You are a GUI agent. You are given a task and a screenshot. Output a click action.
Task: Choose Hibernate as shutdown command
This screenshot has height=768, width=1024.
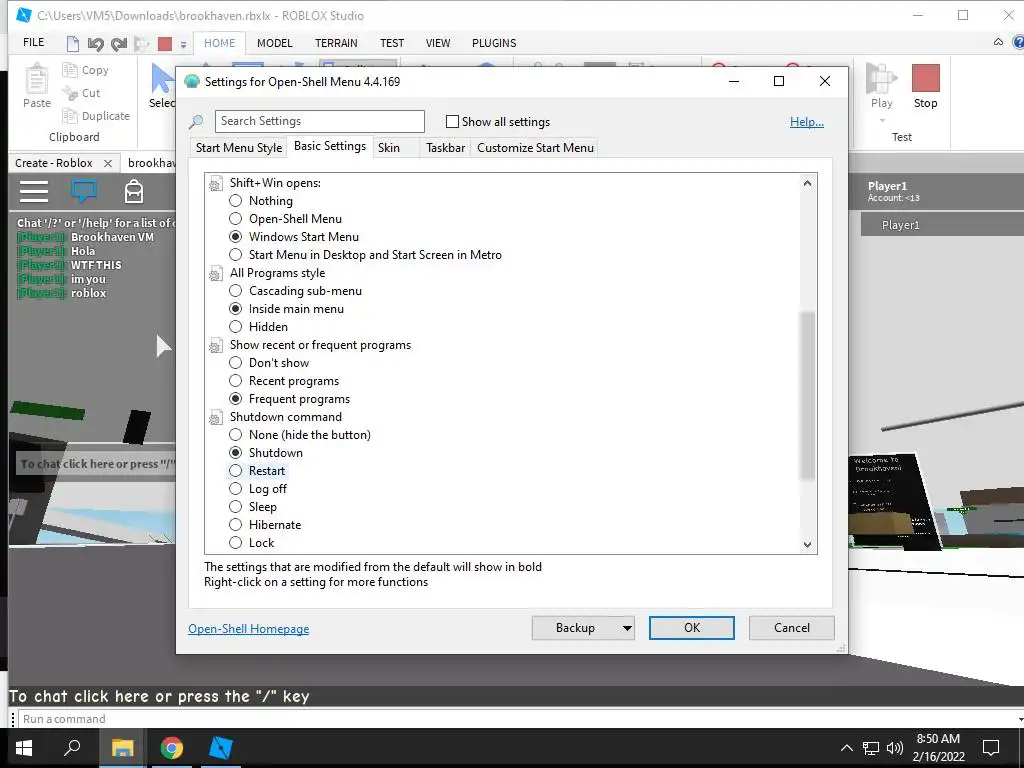click(236, 524)
